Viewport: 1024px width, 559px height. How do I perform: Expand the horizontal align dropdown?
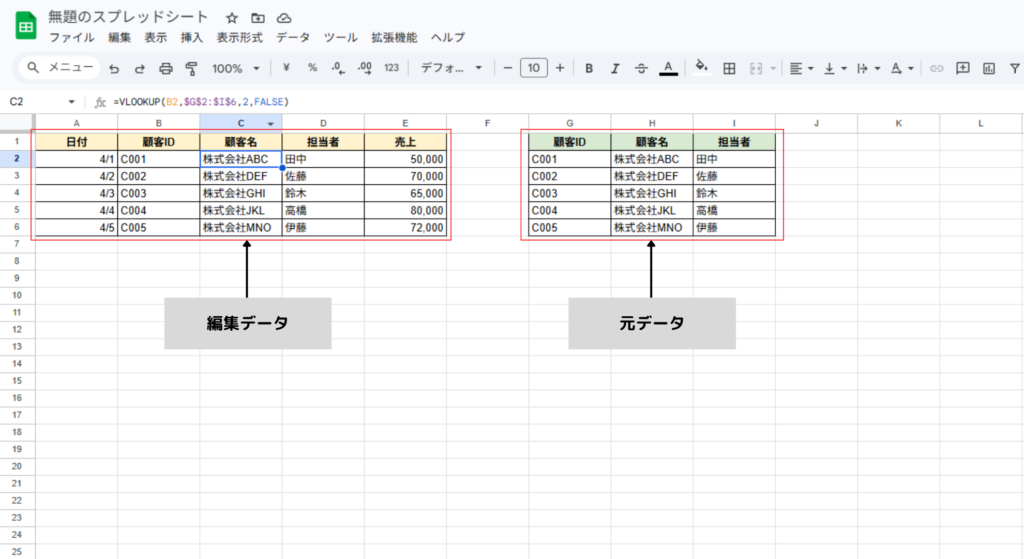[800, 68]
